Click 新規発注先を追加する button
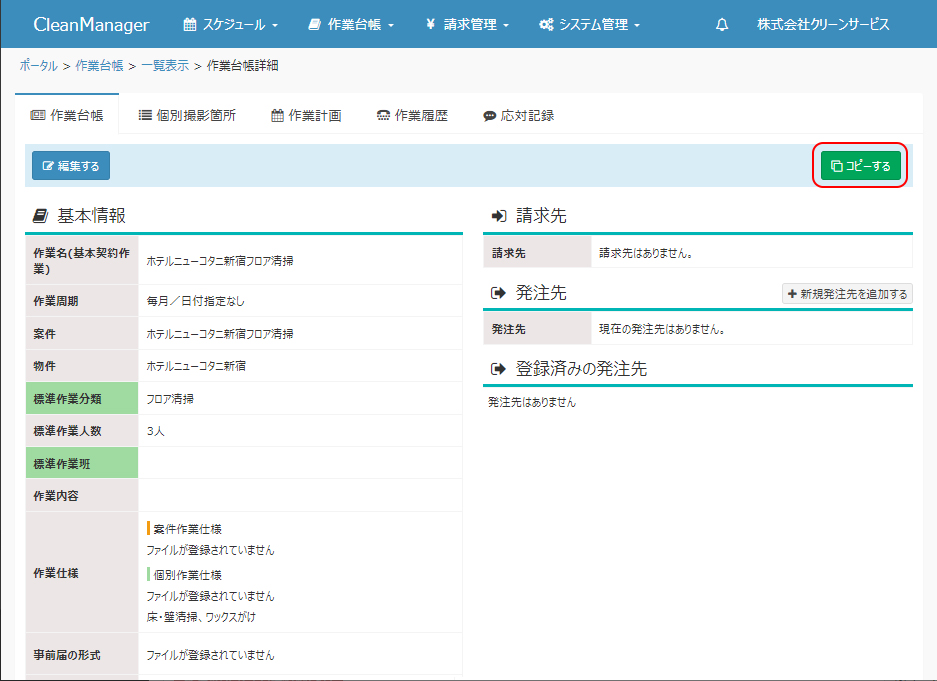The width and height of the screenshot is (937, 681). (847, 294)
